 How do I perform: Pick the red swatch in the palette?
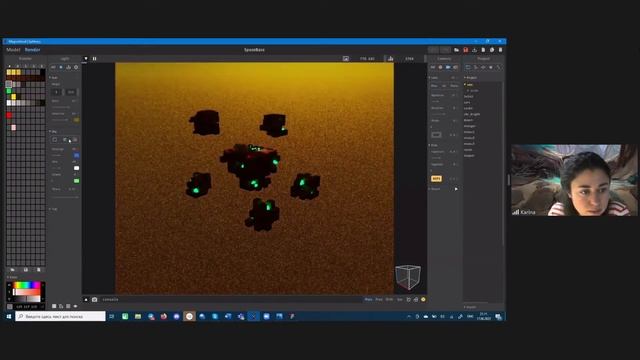pyautogui.click(x=9, y=116)
